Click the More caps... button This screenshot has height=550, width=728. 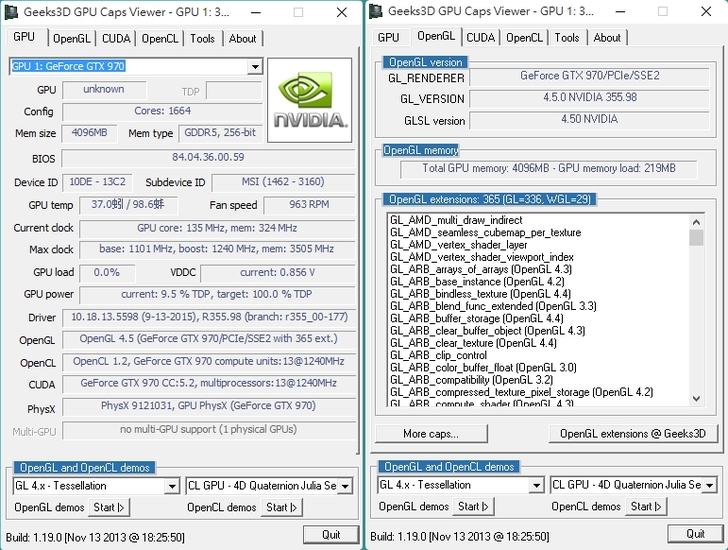[431, 434]
